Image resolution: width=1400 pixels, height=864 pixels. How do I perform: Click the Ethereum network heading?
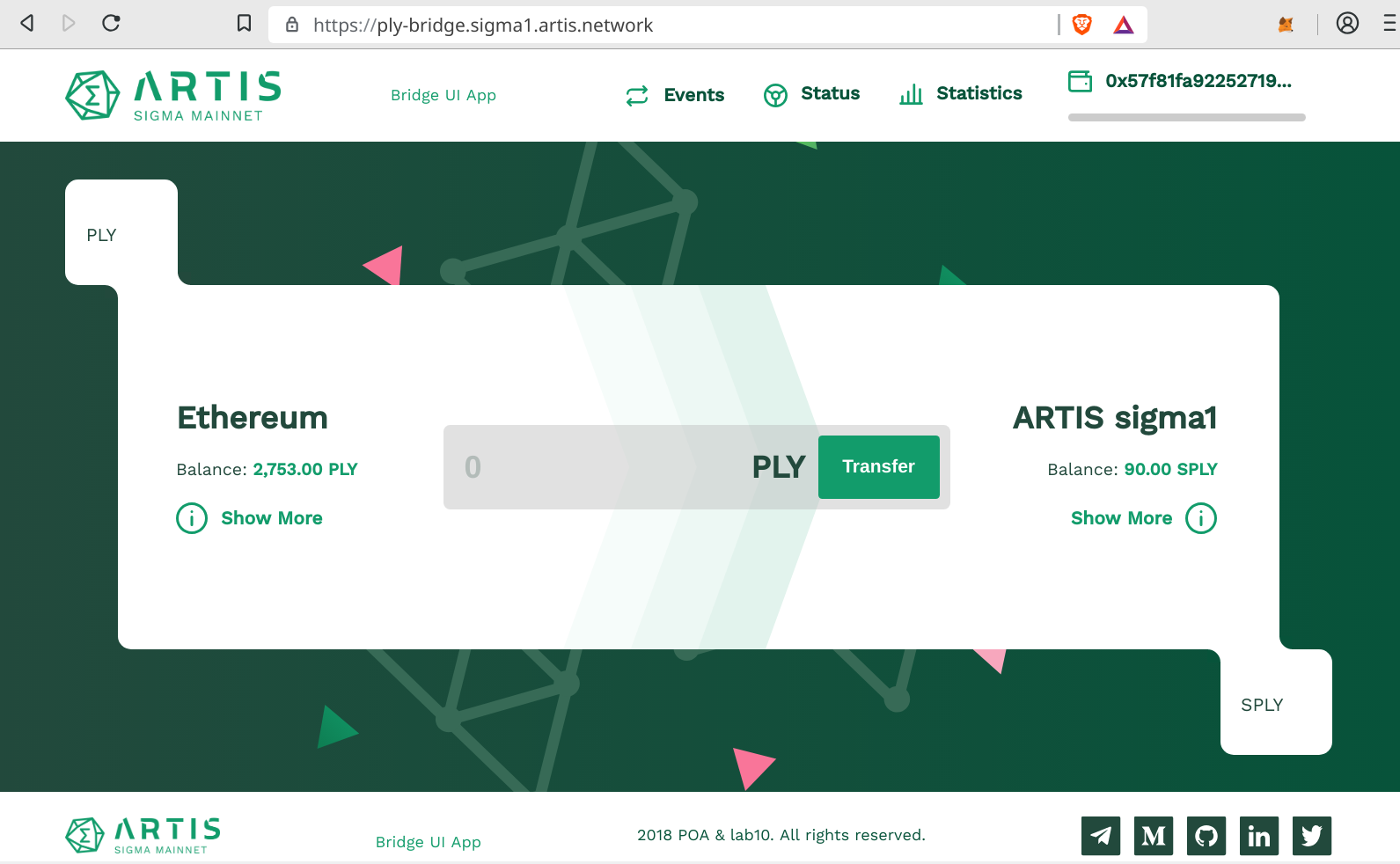pyautogui.click(x=253, y=418)
